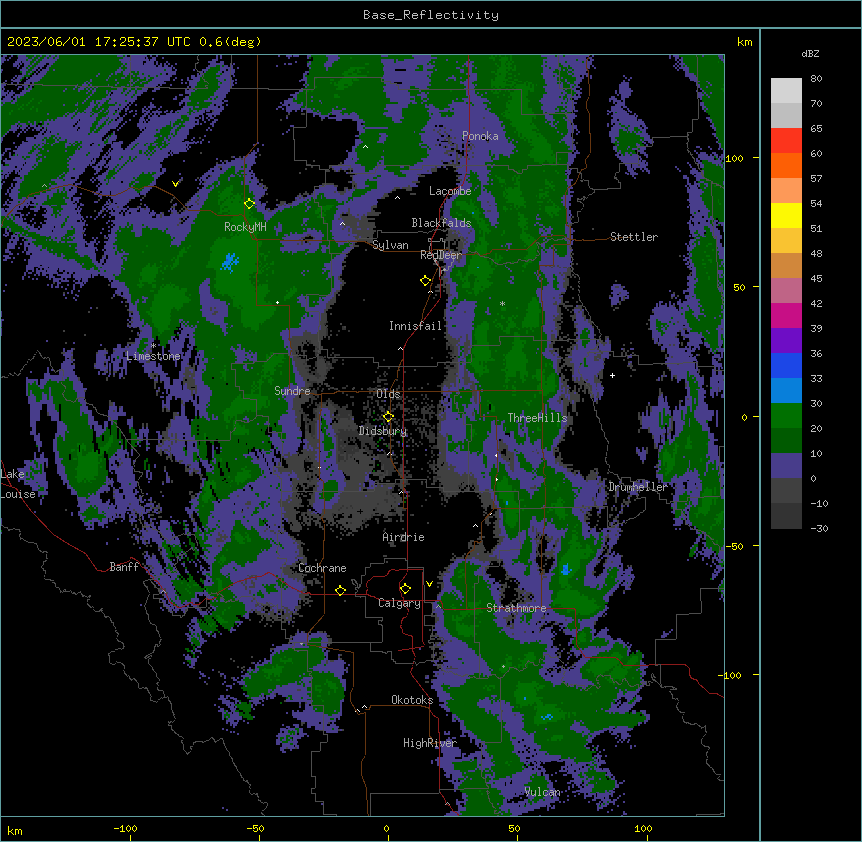Select the Drumheller label
The width and height of the screenshot is (862, 842).
(x=638, y=487)
